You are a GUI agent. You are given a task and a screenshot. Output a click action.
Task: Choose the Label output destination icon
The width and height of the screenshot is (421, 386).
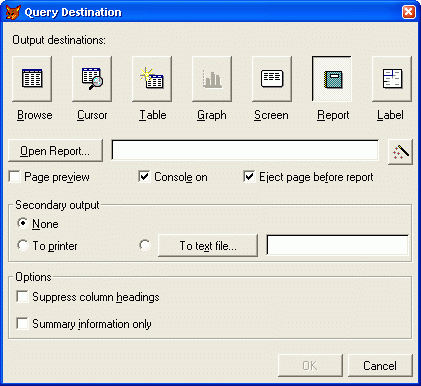tap(392, 79)
